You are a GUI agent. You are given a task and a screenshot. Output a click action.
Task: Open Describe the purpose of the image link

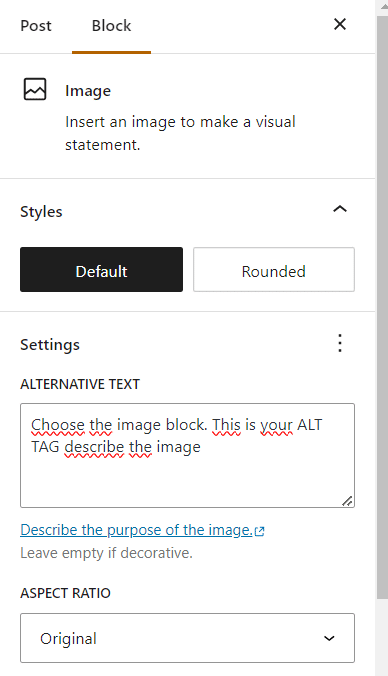[x=142, y=530]
